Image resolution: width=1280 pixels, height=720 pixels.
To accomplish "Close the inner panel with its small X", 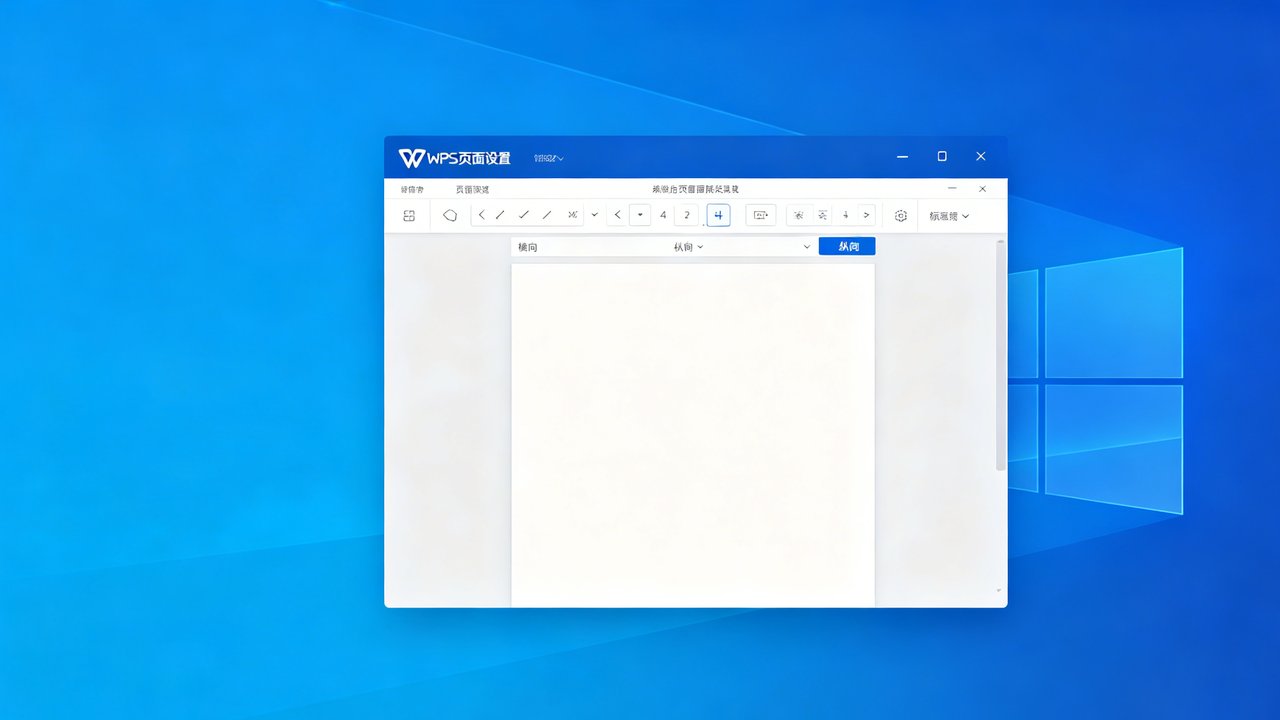I will (983, 188).
